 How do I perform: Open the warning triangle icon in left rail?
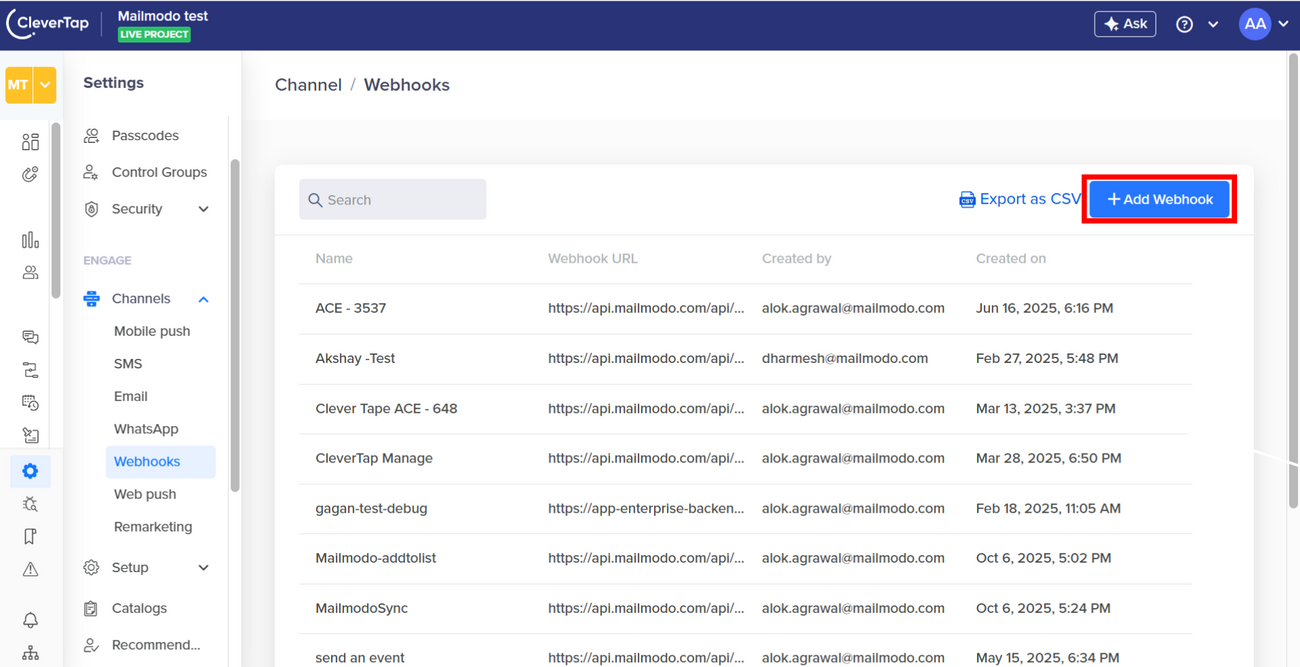(30, 569)
